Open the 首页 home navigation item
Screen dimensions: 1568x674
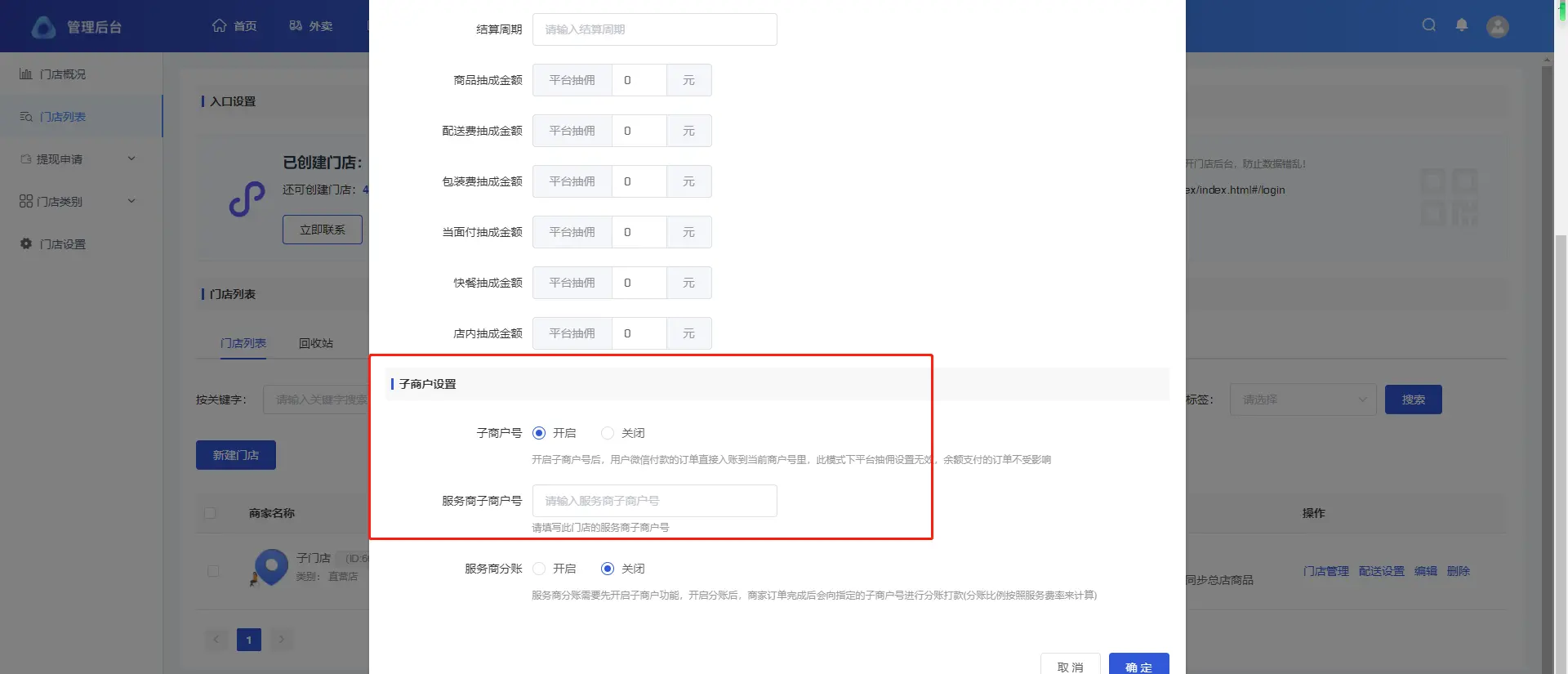(234, 26)
